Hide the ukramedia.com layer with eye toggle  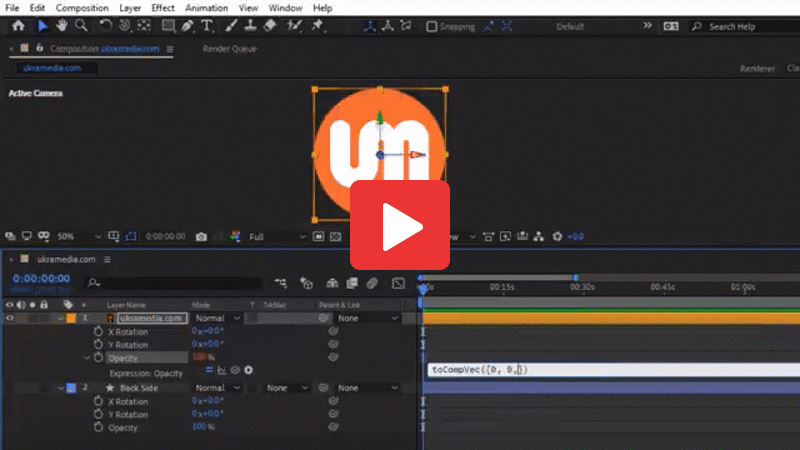click(10, 318)
